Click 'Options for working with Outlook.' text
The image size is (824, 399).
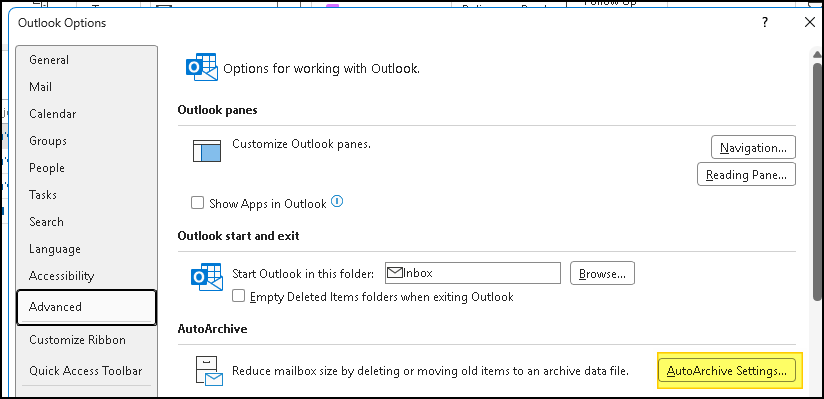coord(322,69)
